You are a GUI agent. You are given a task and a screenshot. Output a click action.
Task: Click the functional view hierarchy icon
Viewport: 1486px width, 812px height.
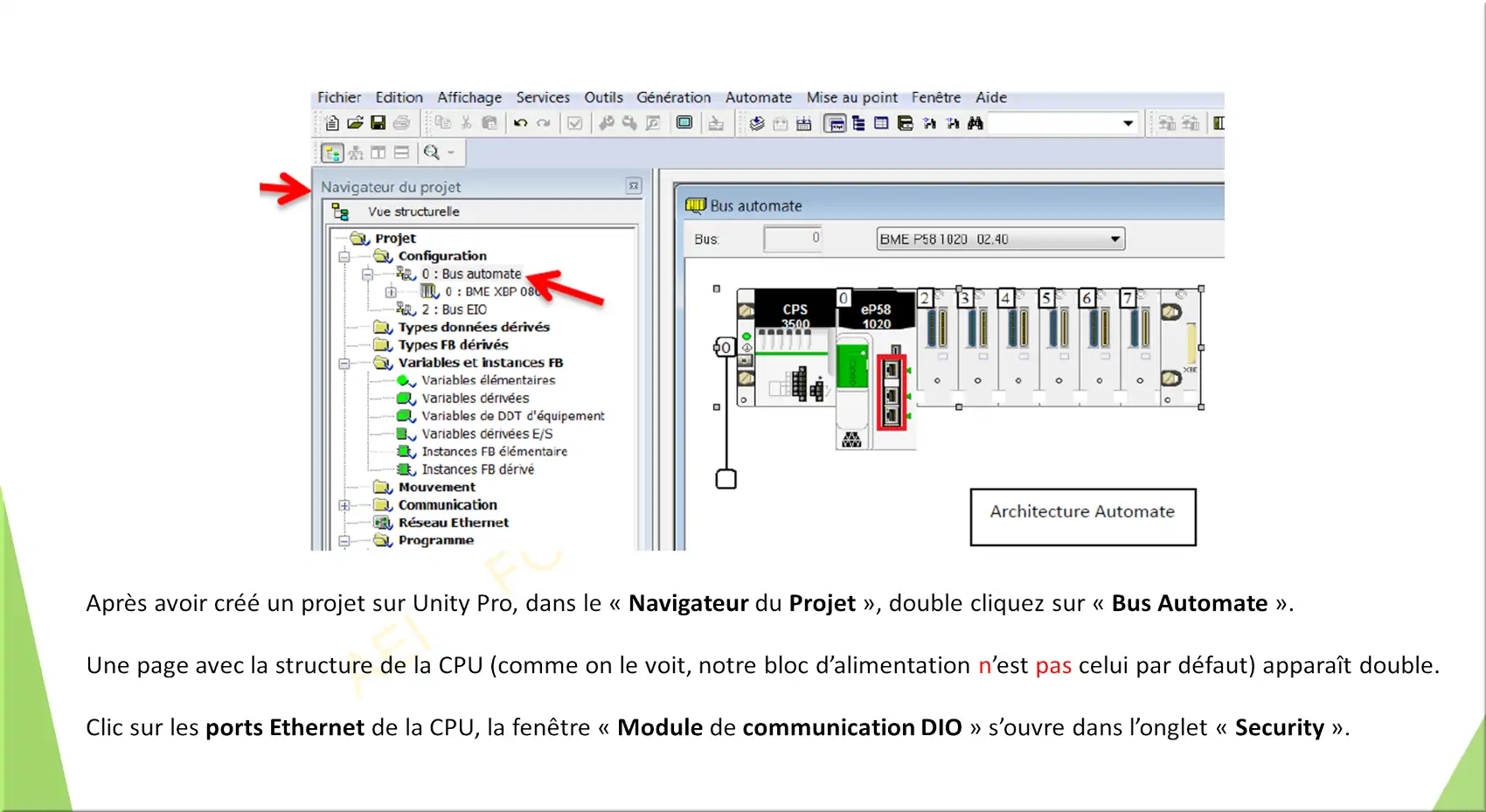tap(356, 153)
